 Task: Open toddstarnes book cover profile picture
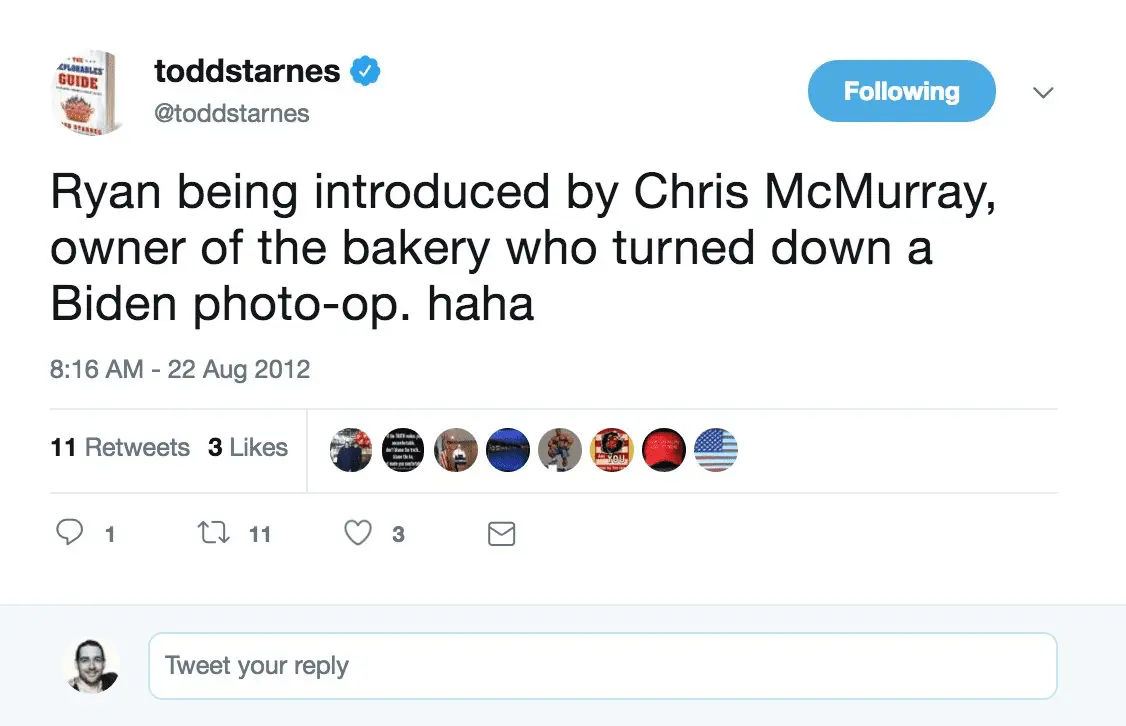pos(86,93)
